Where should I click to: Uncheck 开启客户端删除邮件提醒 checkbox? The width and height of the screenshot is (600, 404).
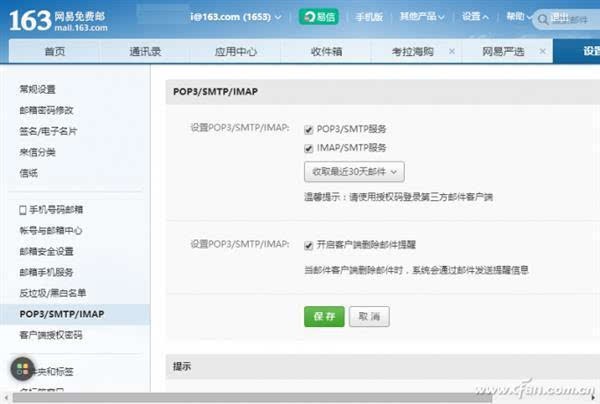pyautogui.click(x=308, y=245)
